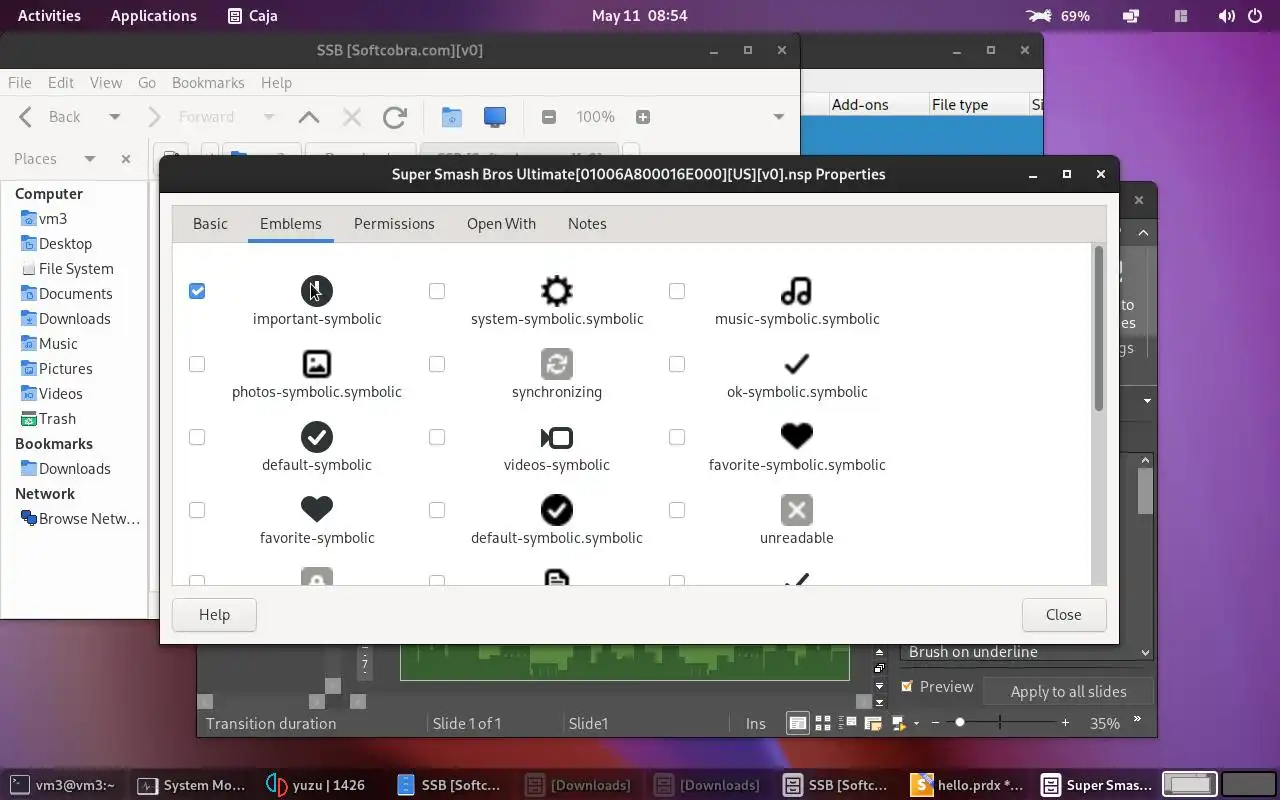Enable the system-symbolic.symbolic emblem checkbox

(437, 291)
